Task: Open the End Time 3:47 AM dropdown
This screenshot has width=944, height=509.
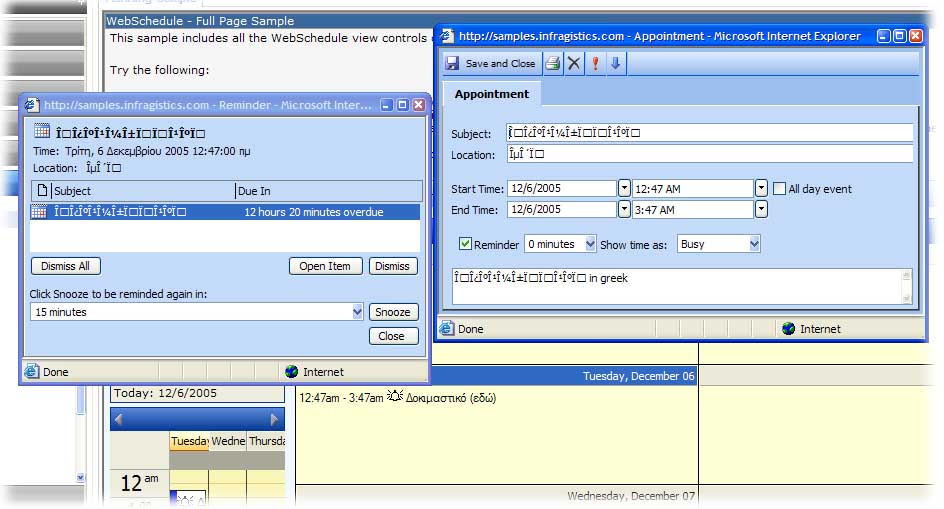Action: click(x=761, y=210)
